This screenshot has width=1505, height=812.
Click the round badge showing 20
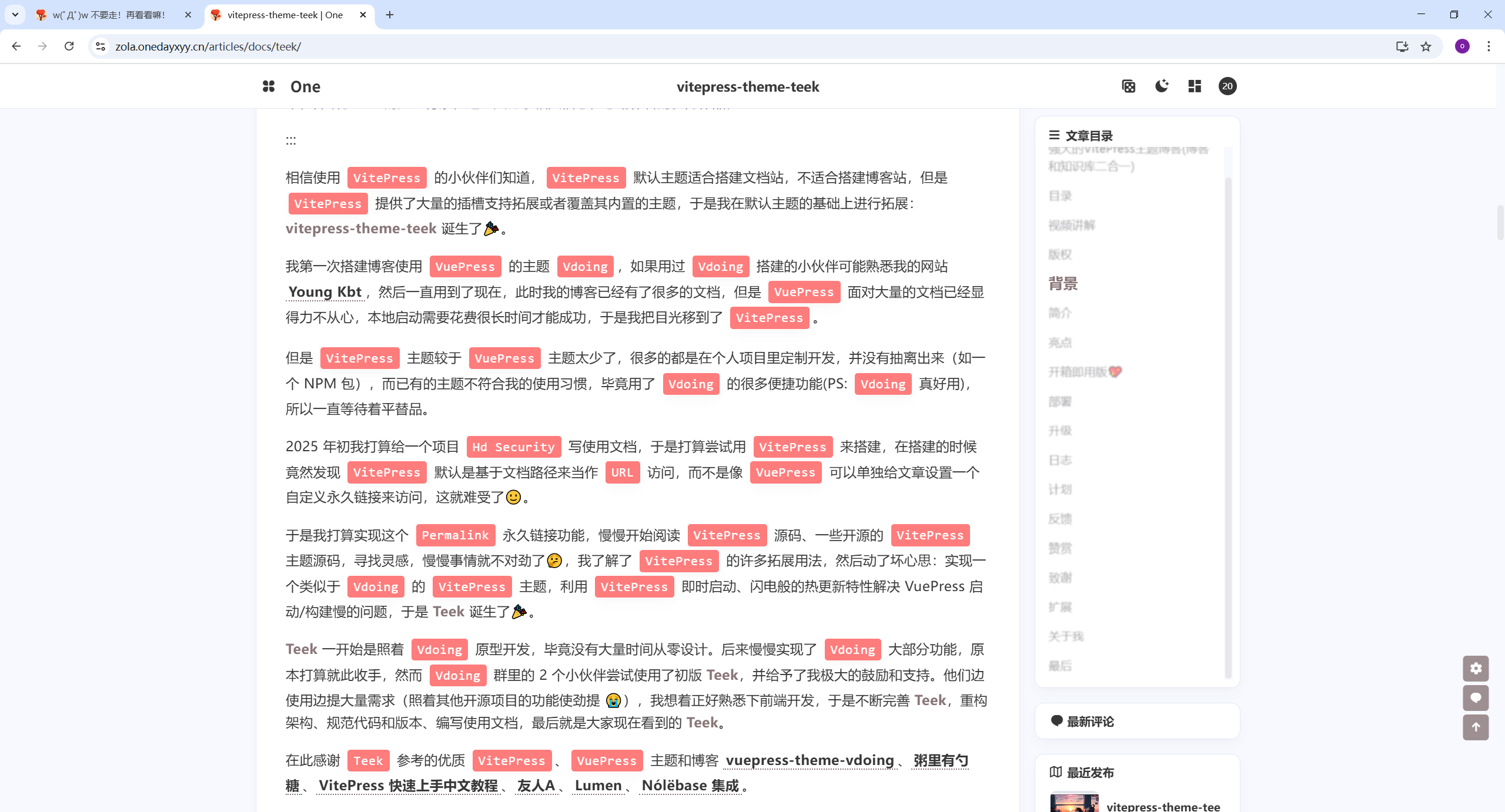coord(1228,86)
